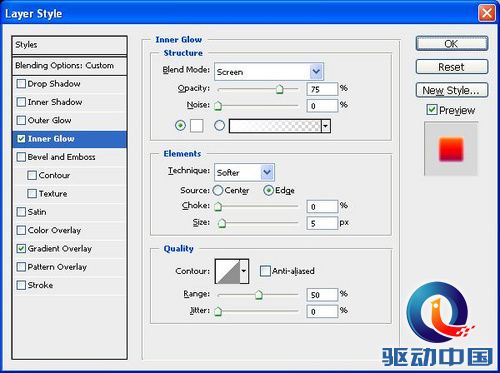
Task: Select the gradient glow radio button
Action: pyautogui.click(x=219, y=126)
